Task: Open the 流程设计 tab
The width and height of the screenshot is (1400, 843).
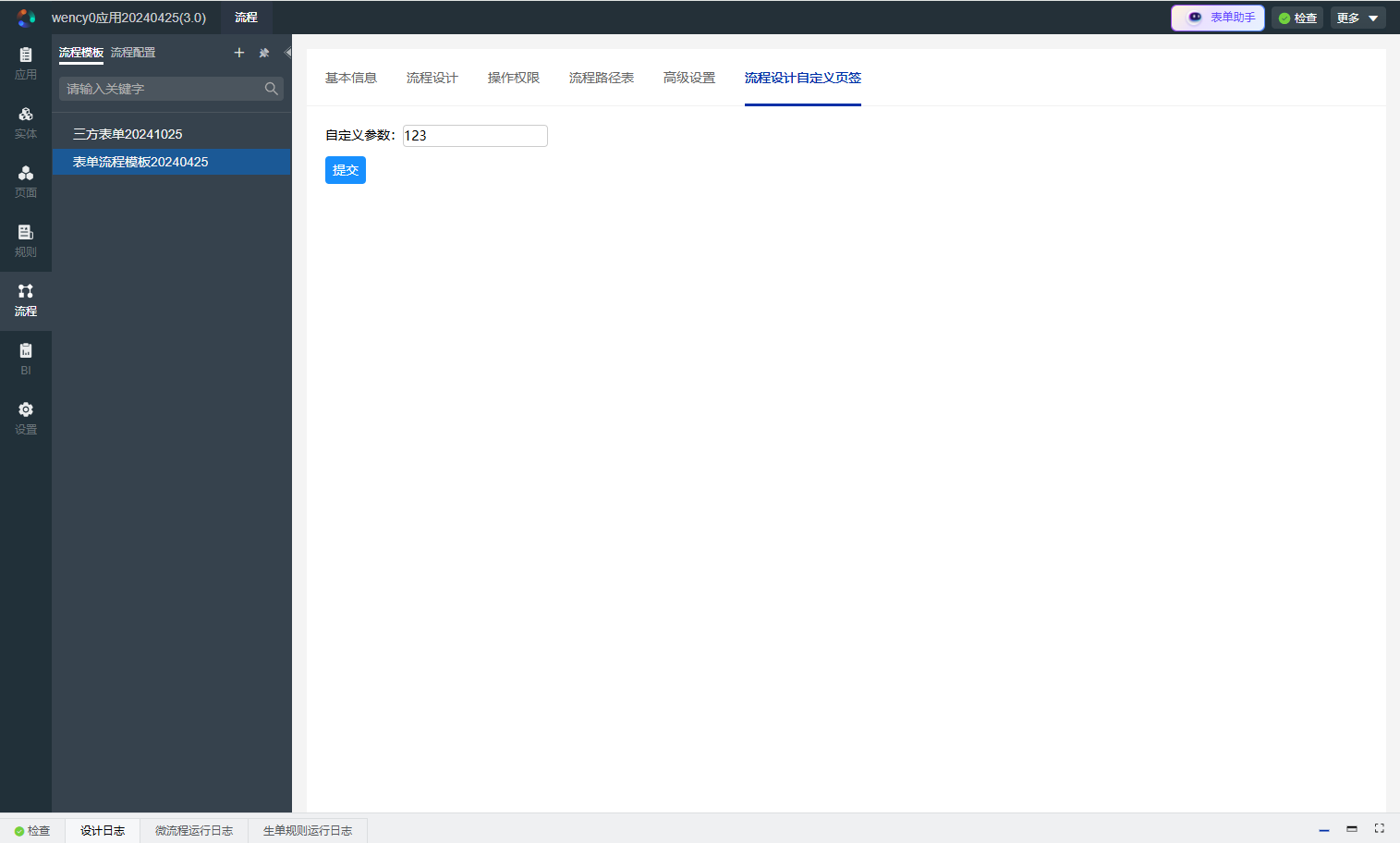Action: pyautogui.click(x=432, y=78)
